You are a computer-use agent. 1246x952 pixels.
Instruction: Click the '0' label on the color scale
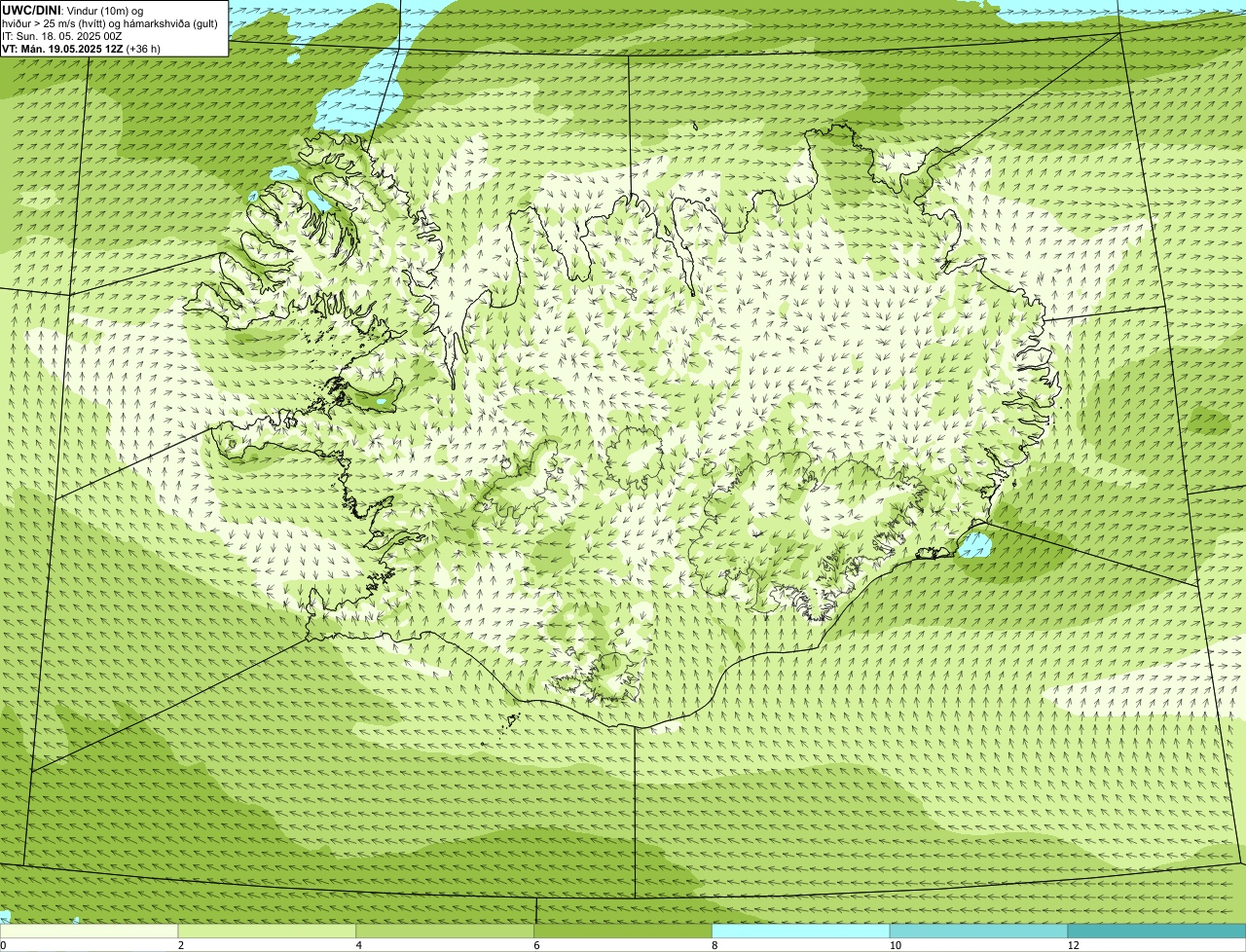click(x=3, y=945)
